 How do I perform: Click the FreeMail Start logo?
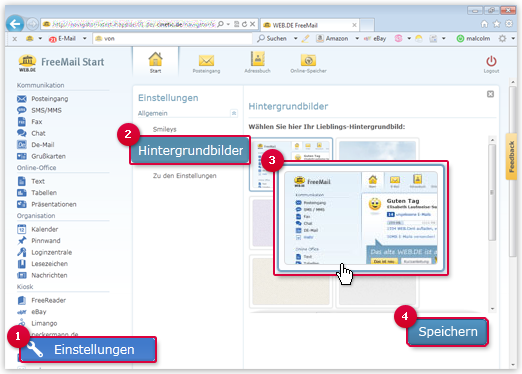coord(61,63)
